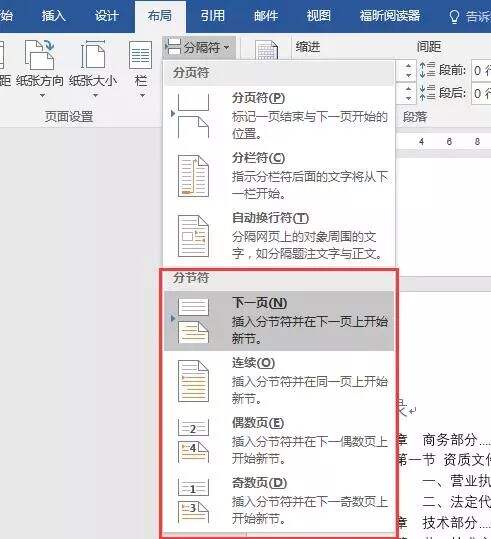This screenshot has height=539, width=491.
Task: Expand the 栏 dropdown arrow
Action: coord(142,96)
